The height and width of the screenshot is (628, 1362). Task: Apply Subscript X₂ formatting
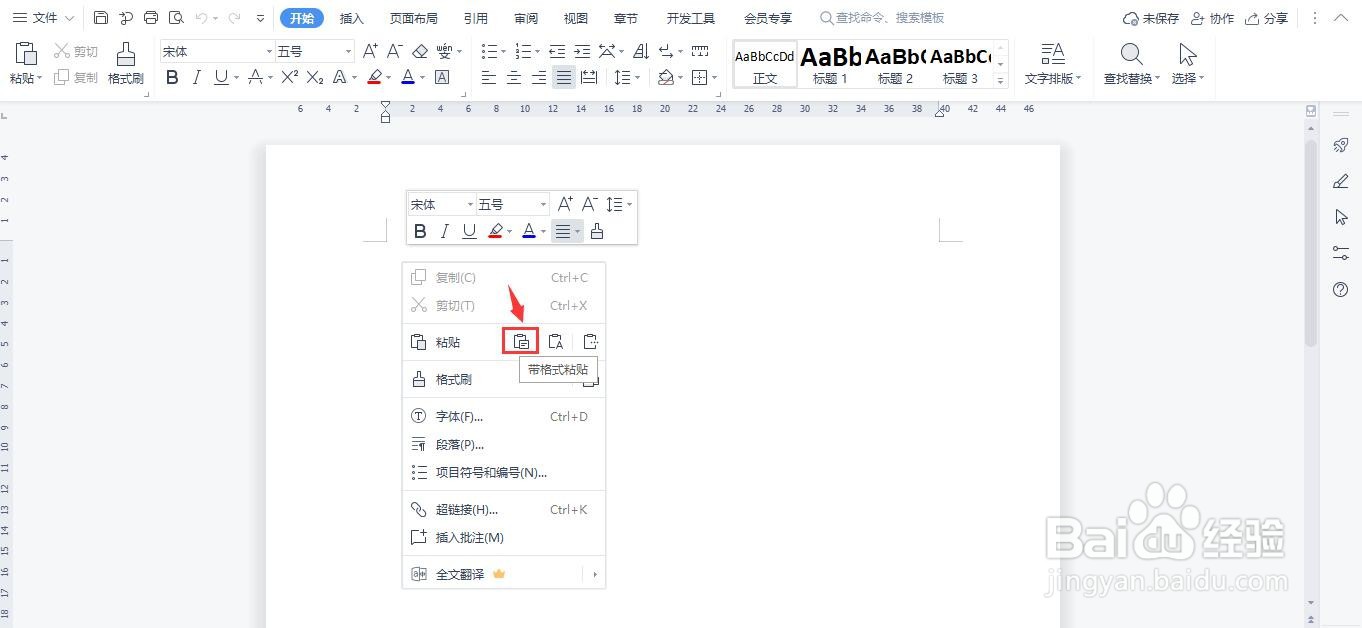pyautogui.click(x=315, y=77)
